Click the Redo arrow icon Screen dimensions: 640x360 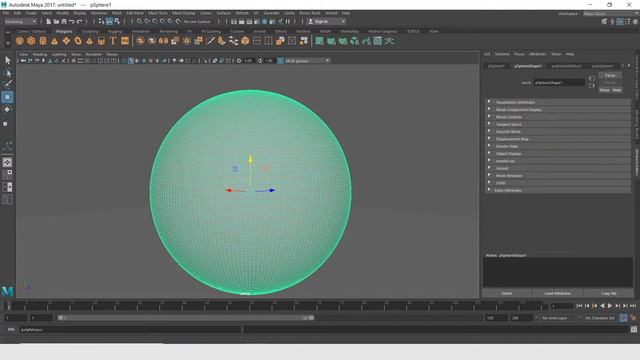click(80, 22)
